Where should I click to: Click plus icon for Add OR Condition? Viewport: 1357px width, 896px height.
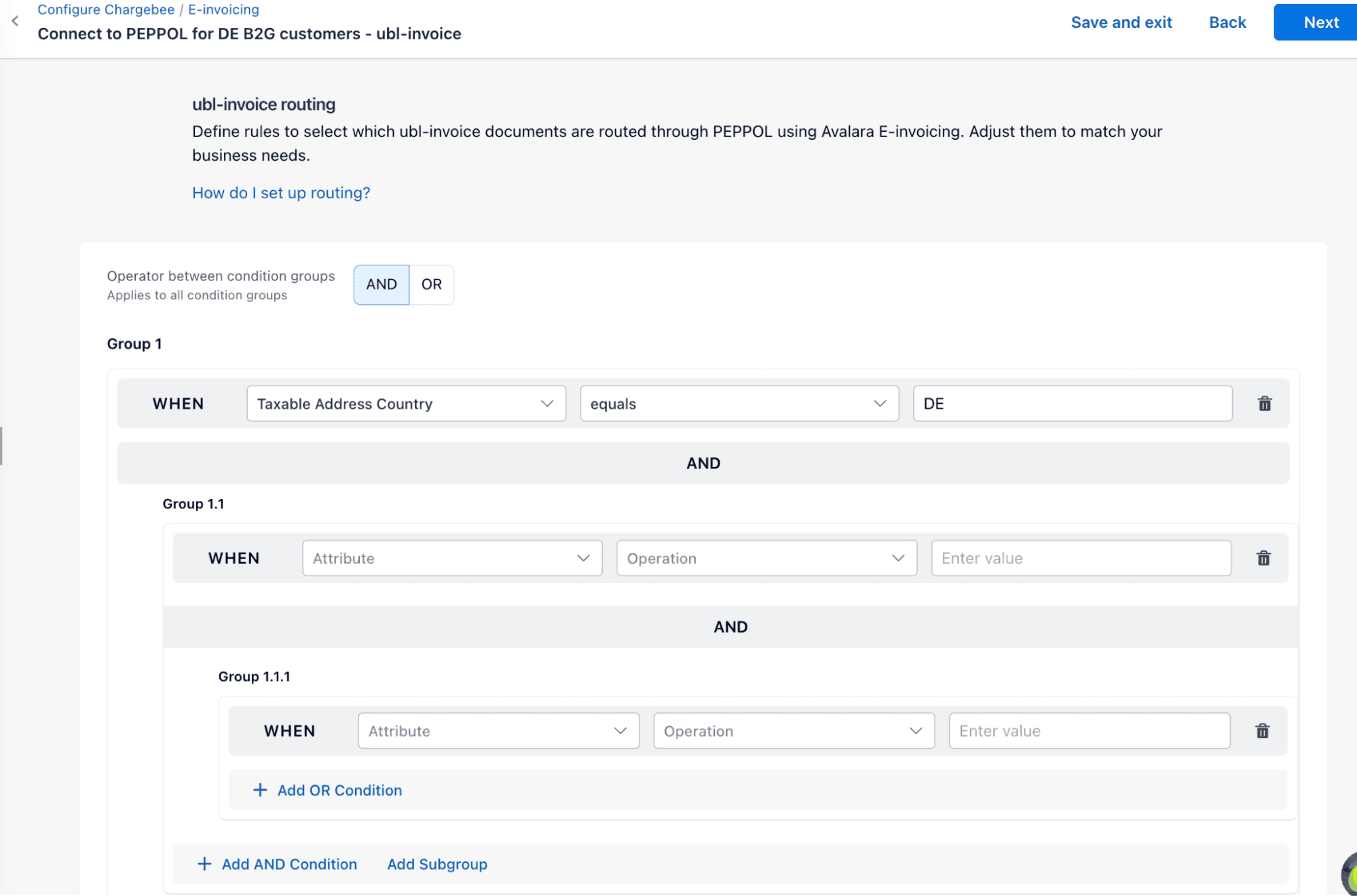point(259,790)
